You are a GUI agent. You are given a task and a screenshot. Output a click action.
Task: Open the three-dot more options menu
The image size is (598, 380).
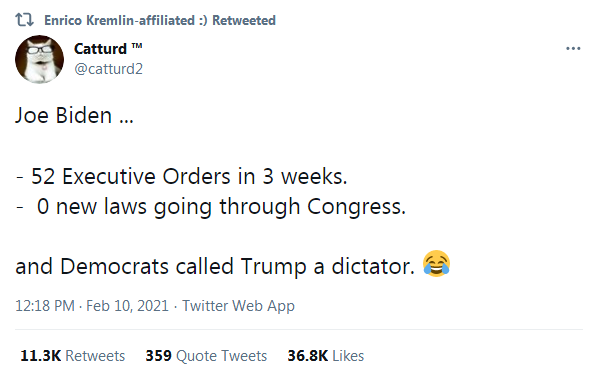click(573, 48)
